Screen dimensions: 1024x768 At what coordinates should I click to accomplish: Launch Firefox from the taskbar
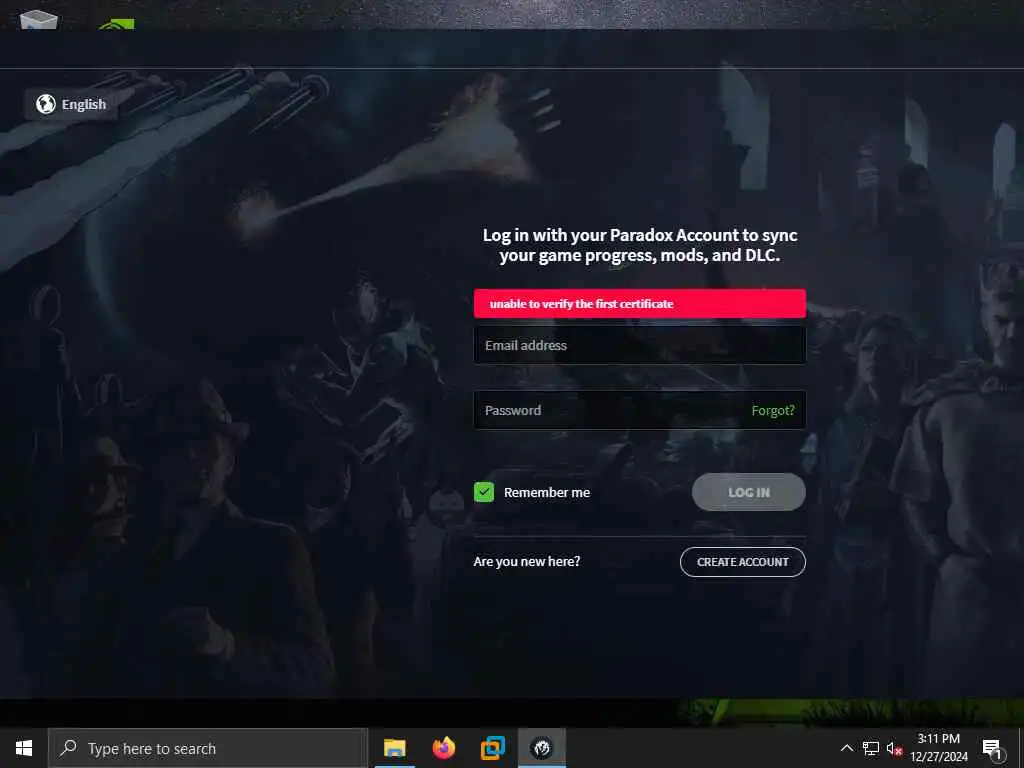[x=443, y=748]
